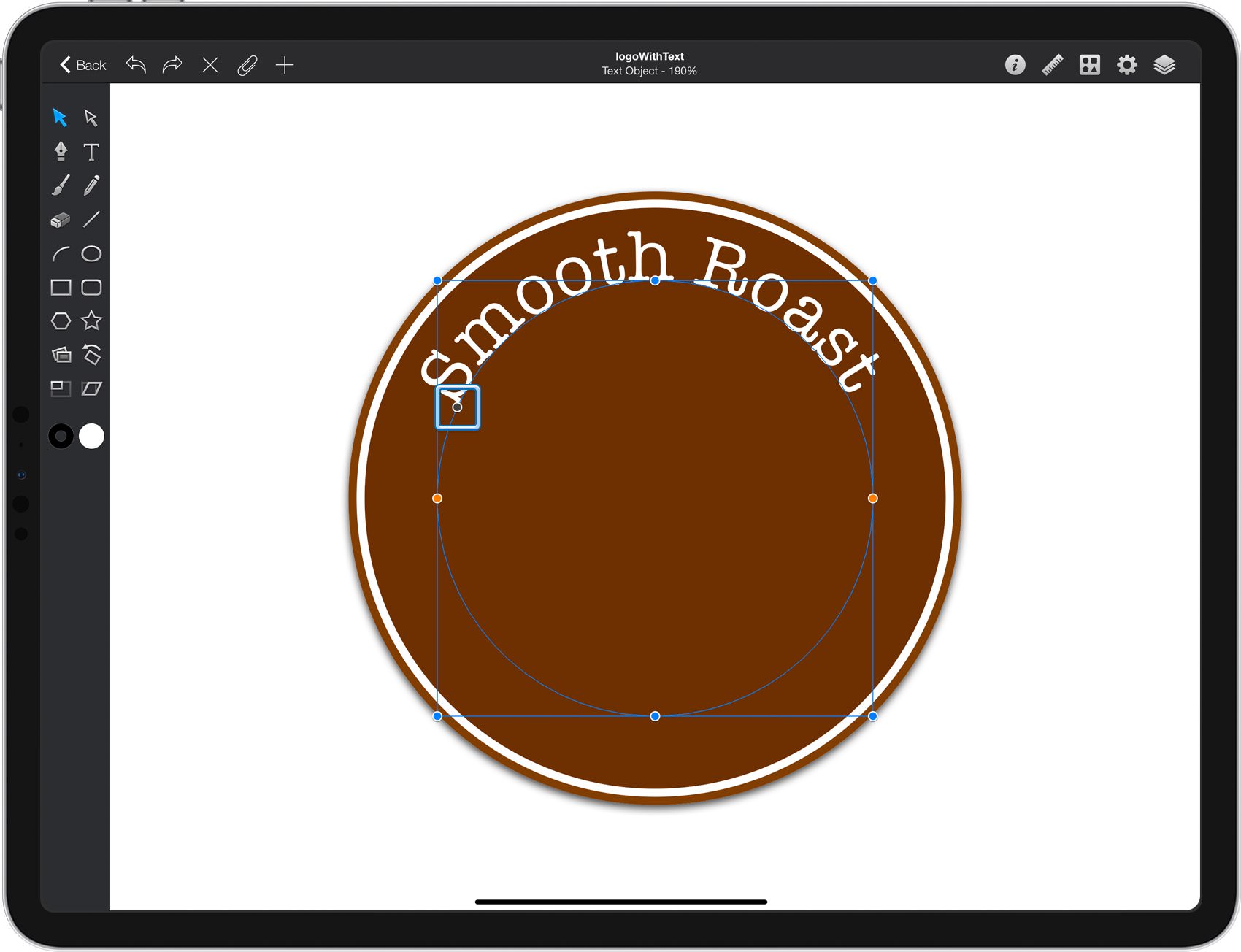Open the white fill color swatch
This screenshot has height=952, width=1241.
pos(91,436)
